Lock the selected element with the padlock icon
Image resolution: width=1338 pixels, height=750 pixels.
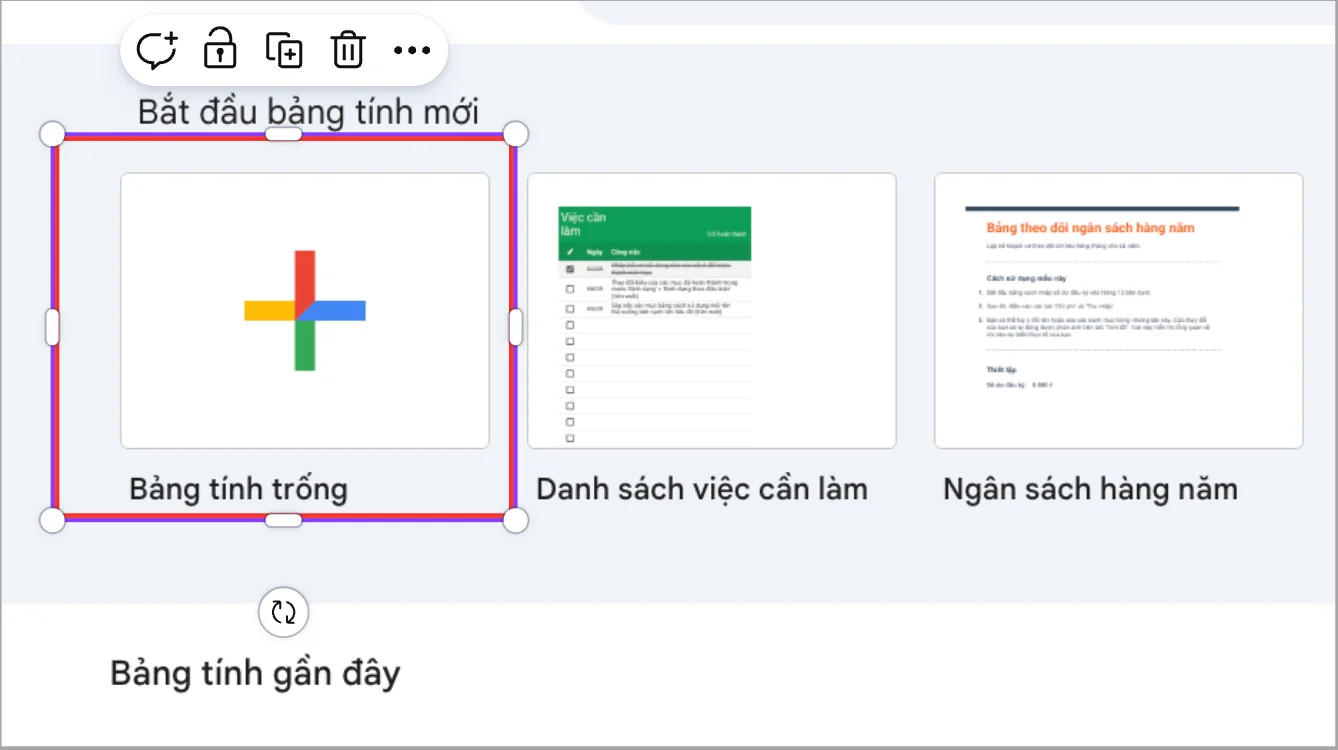[220, 49]
